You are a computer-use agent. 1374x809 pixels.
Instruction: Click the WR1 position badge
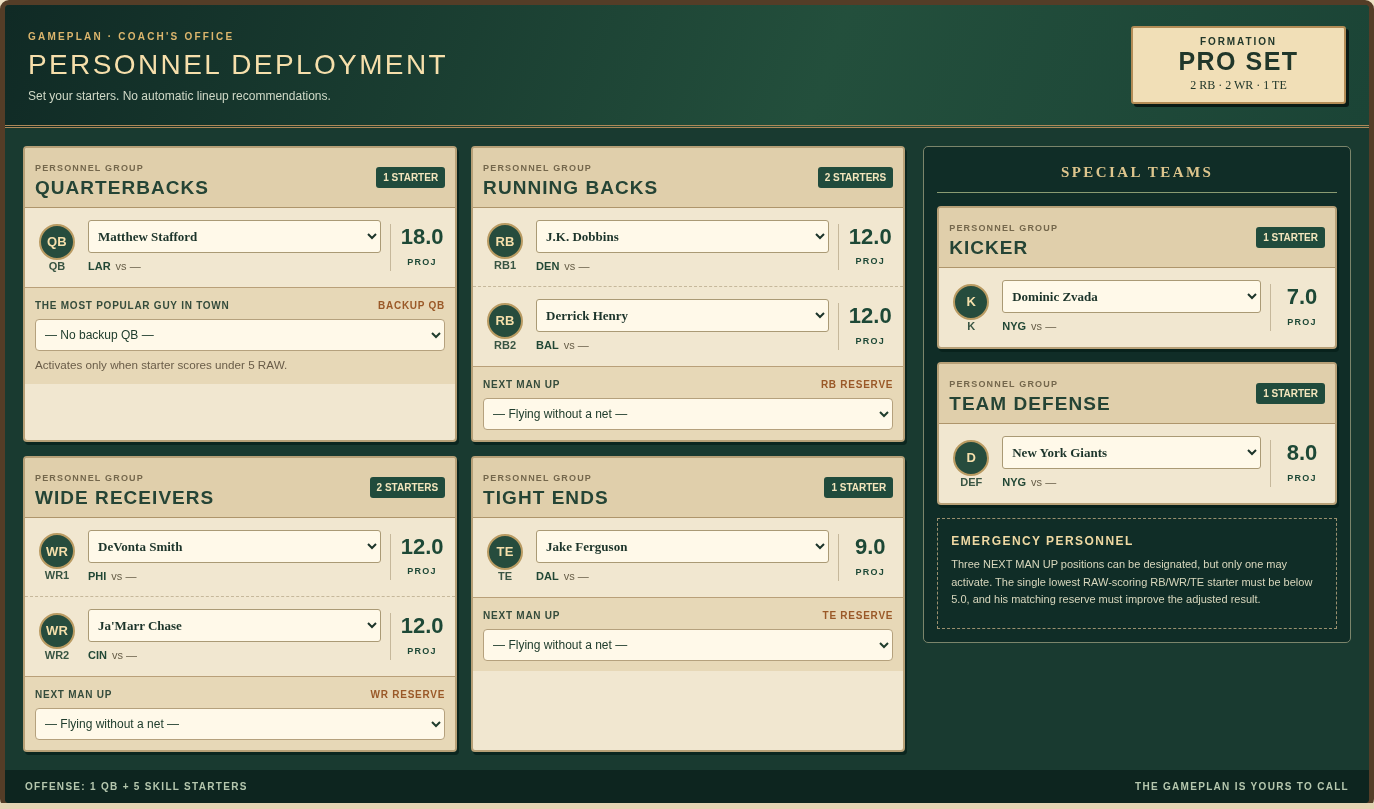coord(57,551)
